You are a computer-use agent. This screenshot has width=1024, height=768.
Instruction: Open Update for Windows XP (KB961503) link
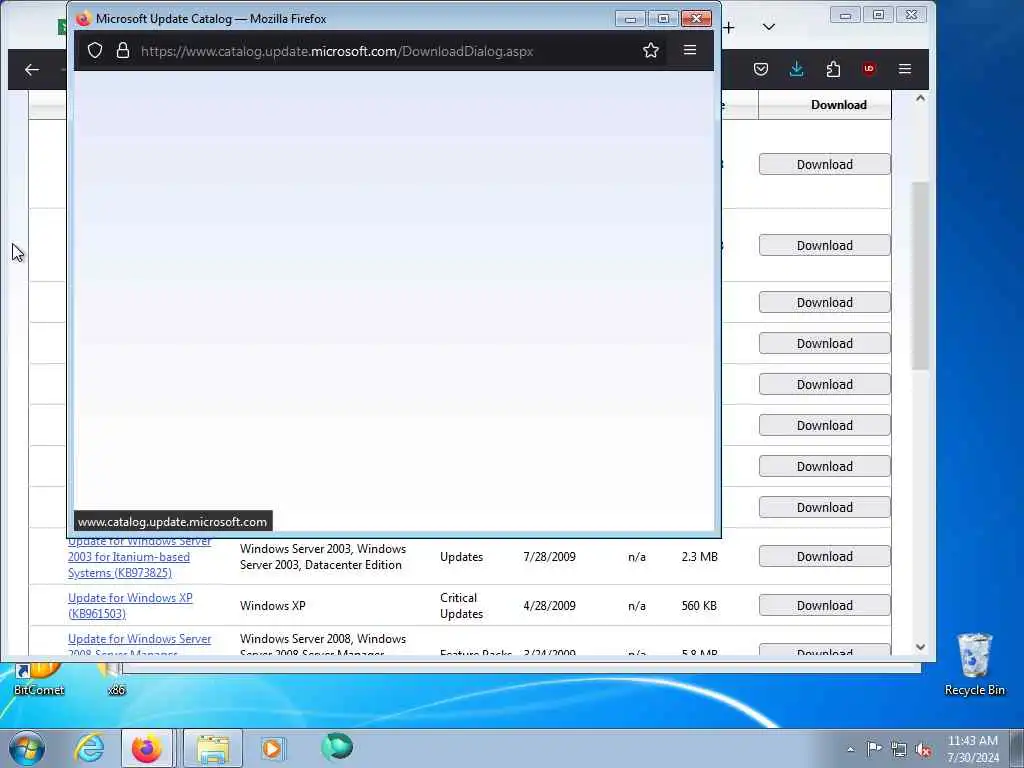pyautogui.click(x=130, y=605)
